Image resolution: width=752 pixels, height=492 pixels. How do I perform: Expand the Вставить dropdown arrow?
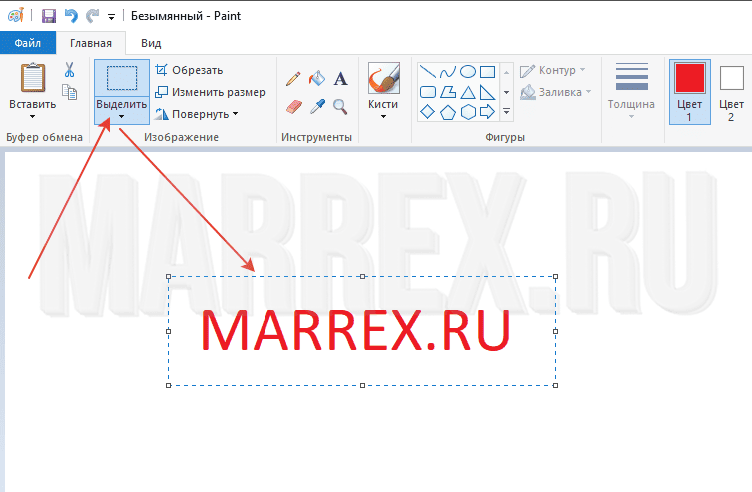tap(33, 116)
